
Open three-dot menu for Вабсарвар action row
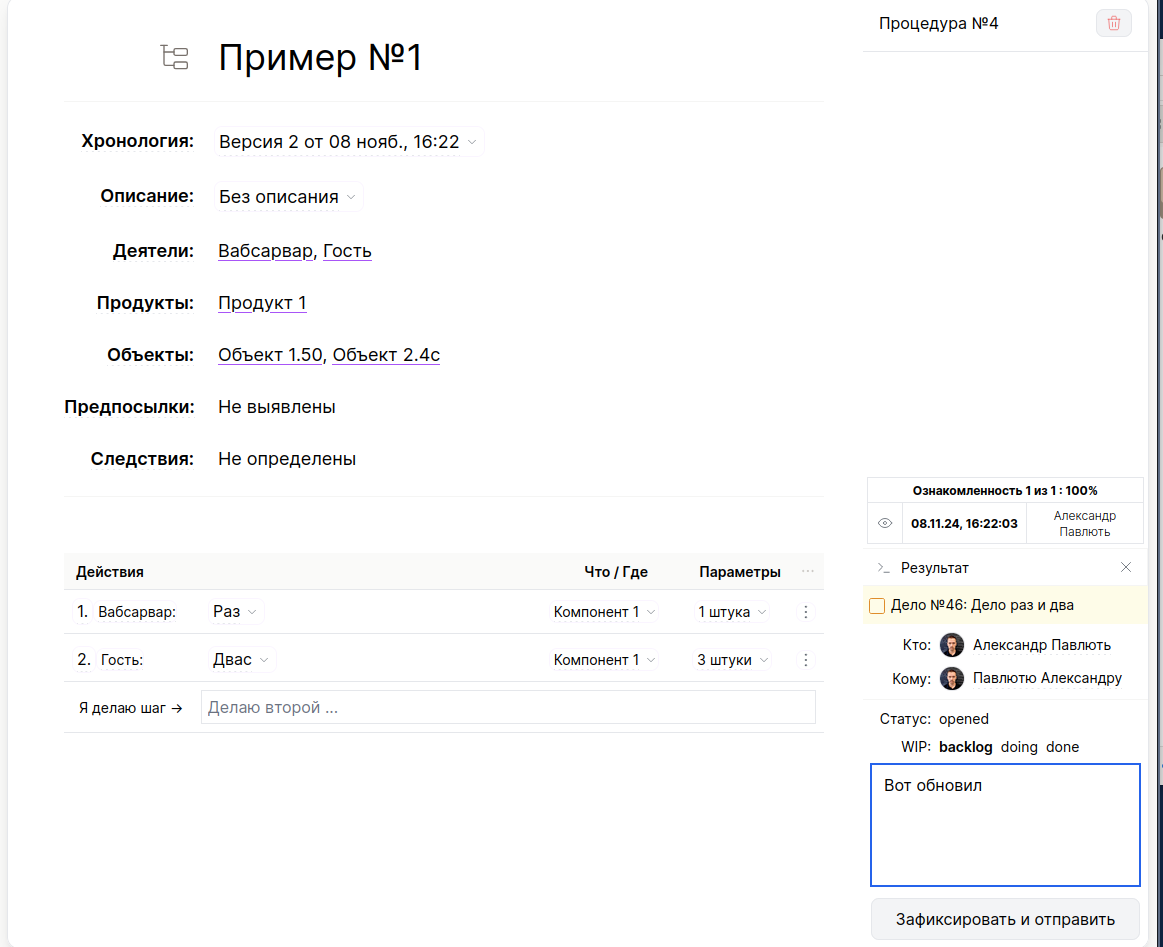[806, 612]
